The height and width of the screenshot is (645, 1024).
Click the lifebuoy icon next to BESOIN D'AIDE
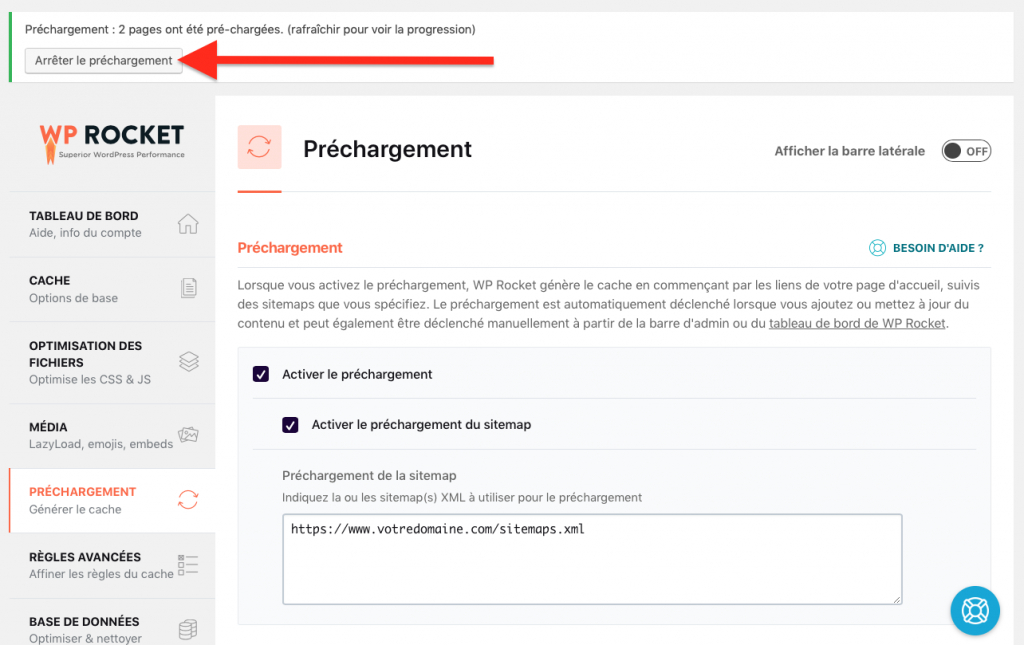[x=879, y=247]
